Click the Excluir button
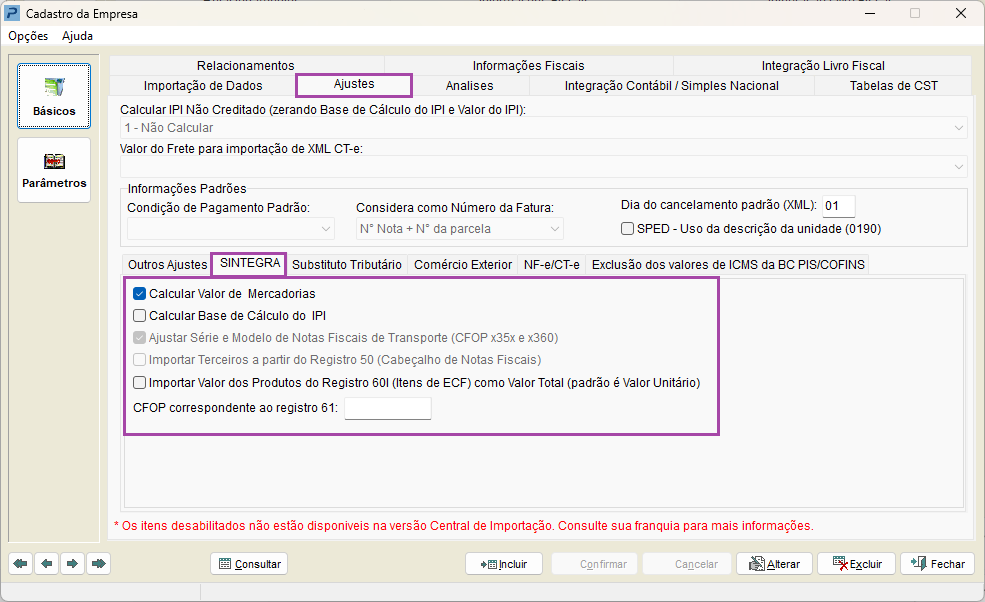Screen dimensions: 985x602 coord(857,564)
